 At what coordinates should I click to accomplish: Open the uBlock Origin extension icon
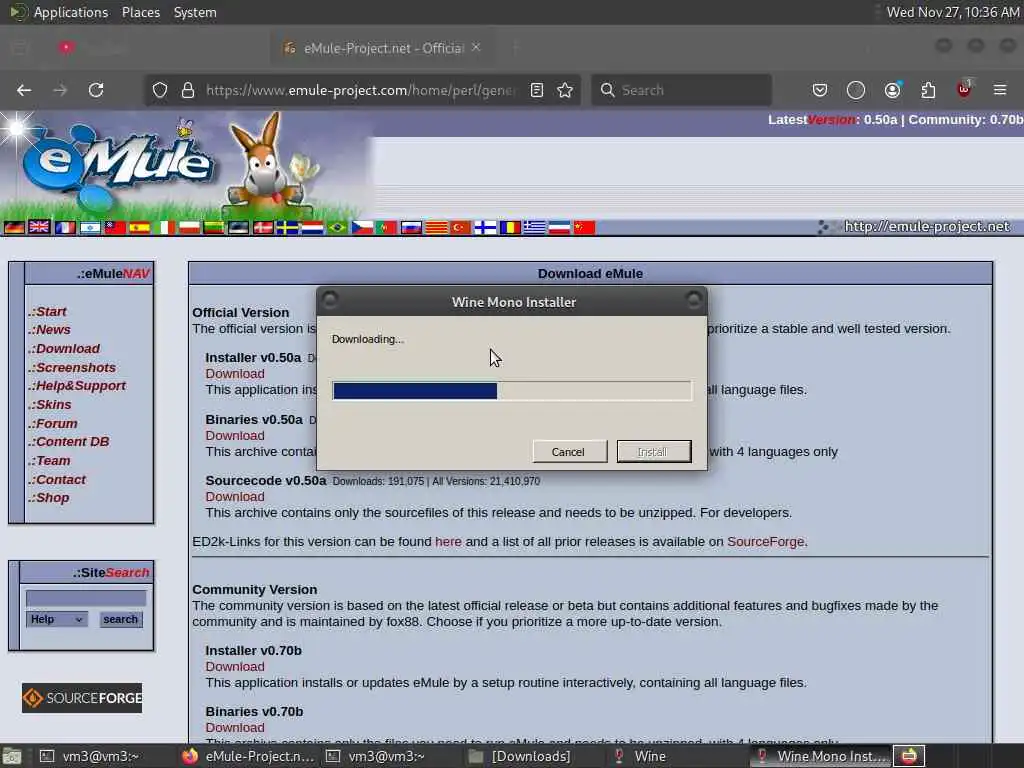coord(964,90)
